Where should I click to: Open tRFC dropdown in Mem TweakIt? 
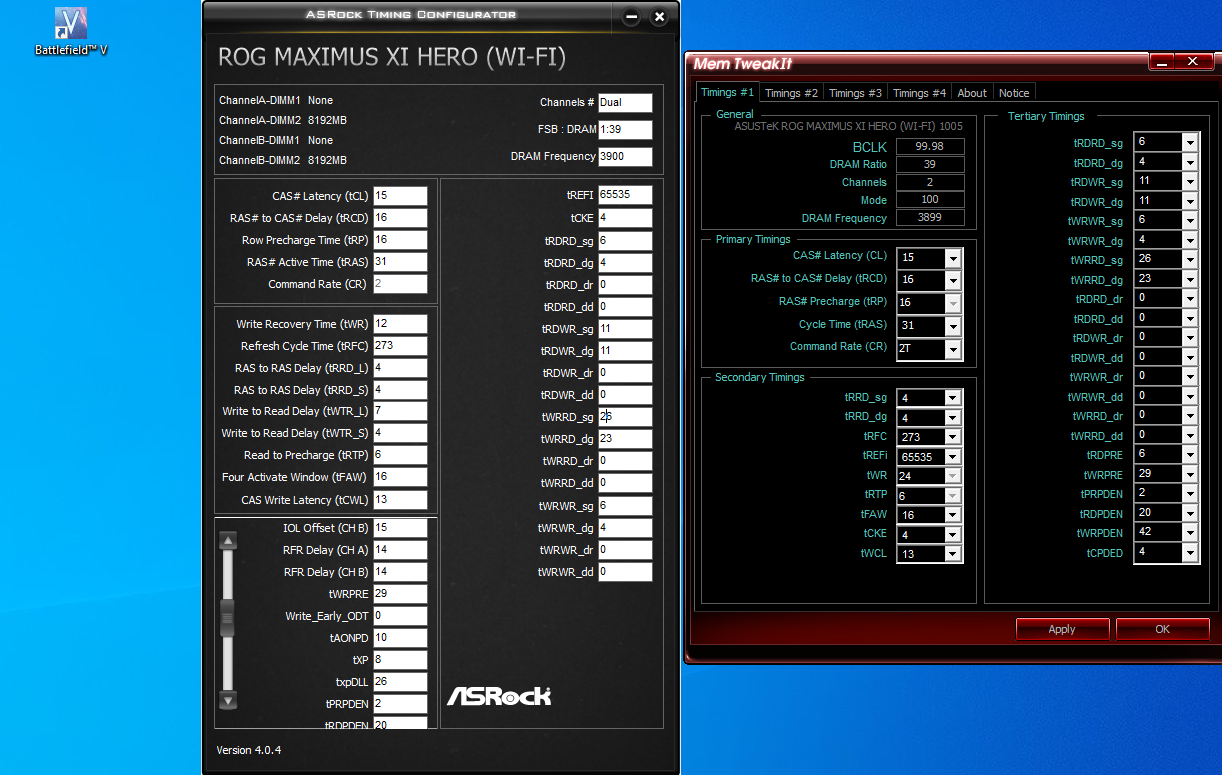point(953,437)
